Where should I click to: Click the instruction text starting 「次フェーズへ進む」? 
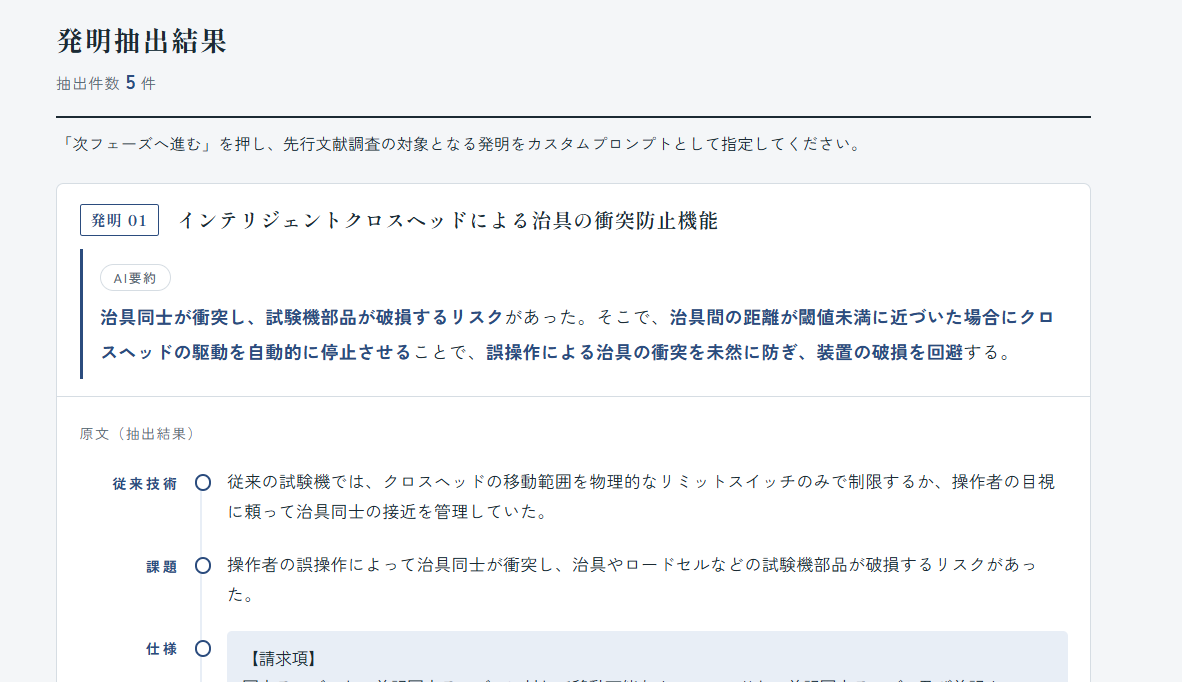460,144
